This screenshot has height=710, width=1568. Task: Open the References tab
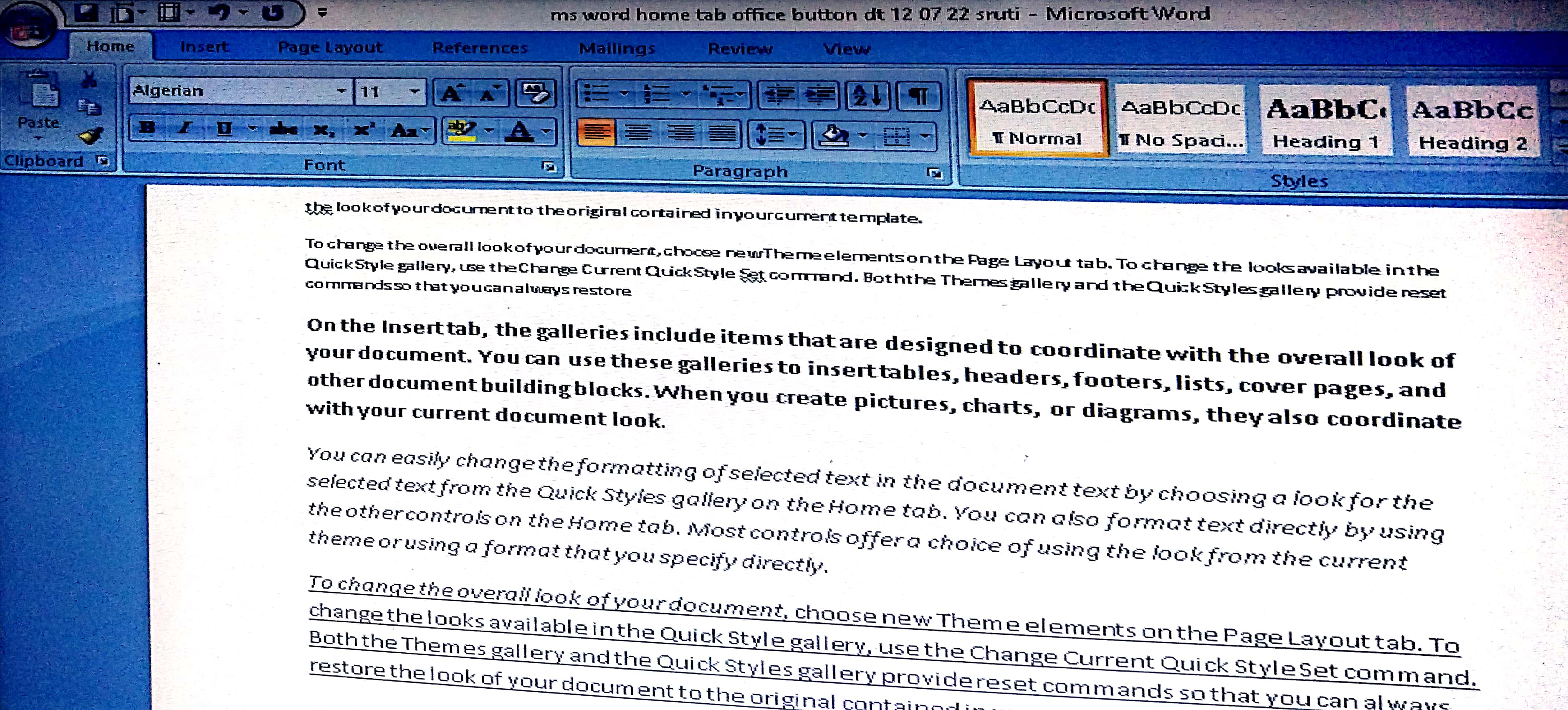(480, 48)
